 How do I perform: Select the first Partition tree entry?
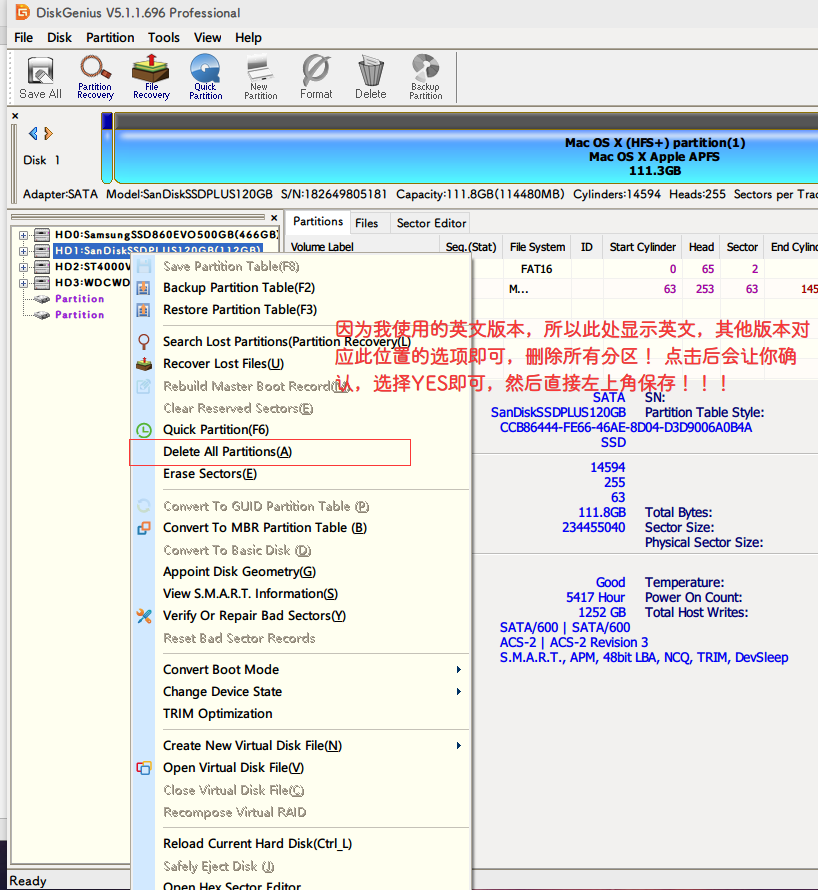click(x=79, y=299)
